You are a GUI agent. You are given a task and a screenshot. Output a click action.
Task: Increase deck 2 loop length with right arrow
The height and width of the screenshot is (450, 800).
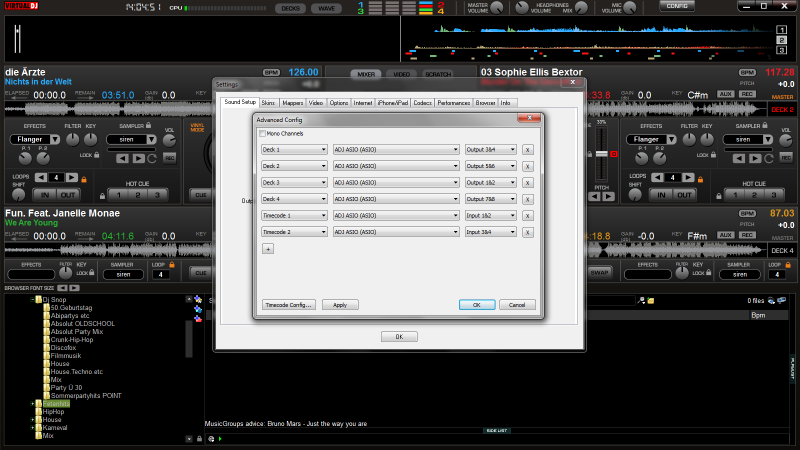click(688, 178)
